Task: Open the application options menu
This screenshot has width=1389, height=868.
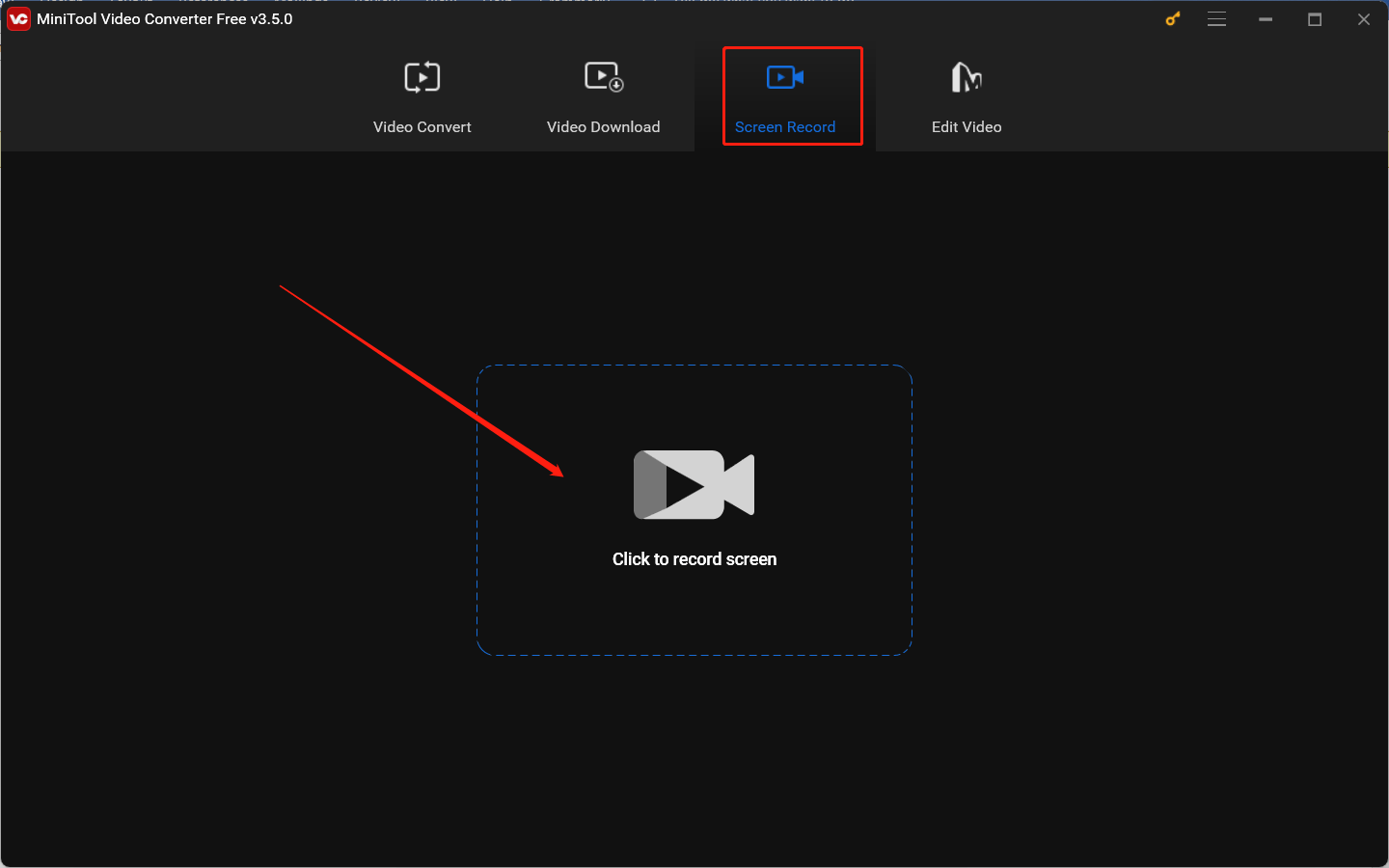Action: [1216, 18]
